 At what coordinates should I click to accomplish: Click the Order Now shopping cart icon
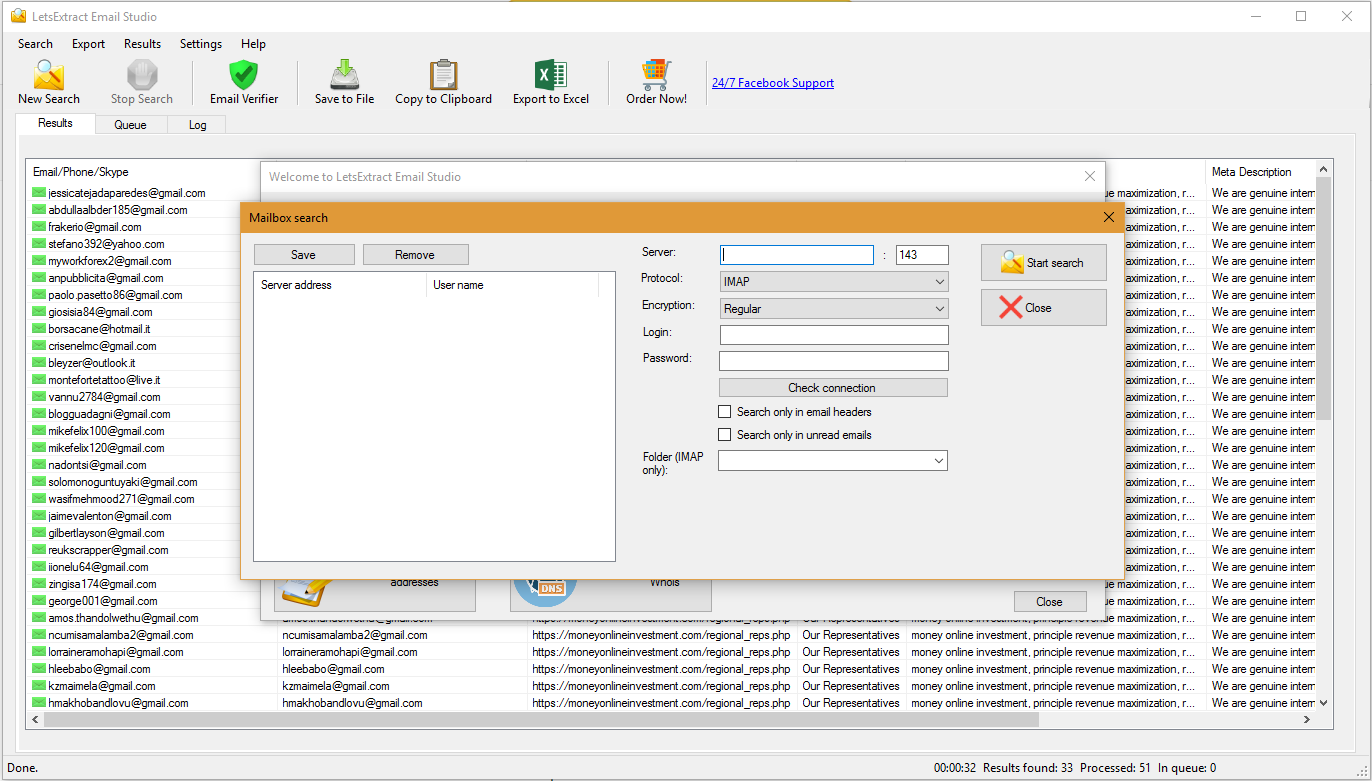tap(656, 76)
